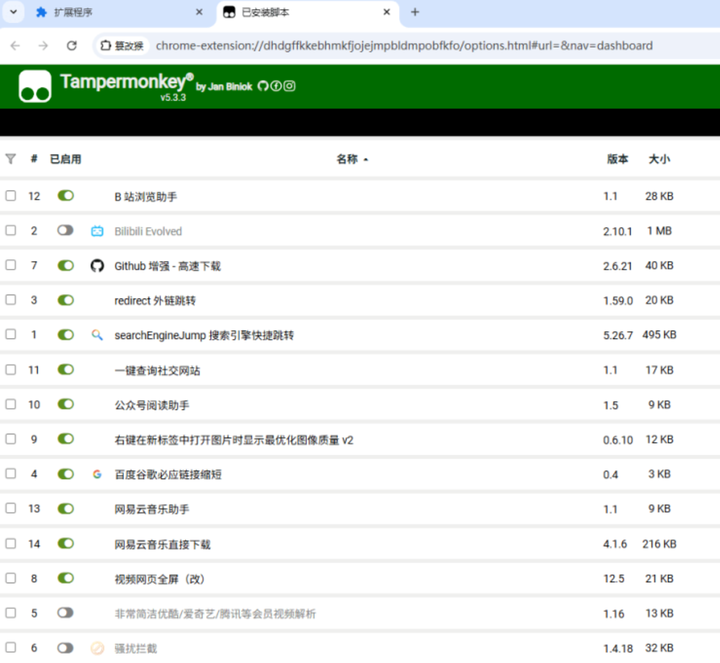The image size is (720, 663).
Task: Open searchEngineJump 搜索引擎快捷跳转 script
Action: [204, 335]
